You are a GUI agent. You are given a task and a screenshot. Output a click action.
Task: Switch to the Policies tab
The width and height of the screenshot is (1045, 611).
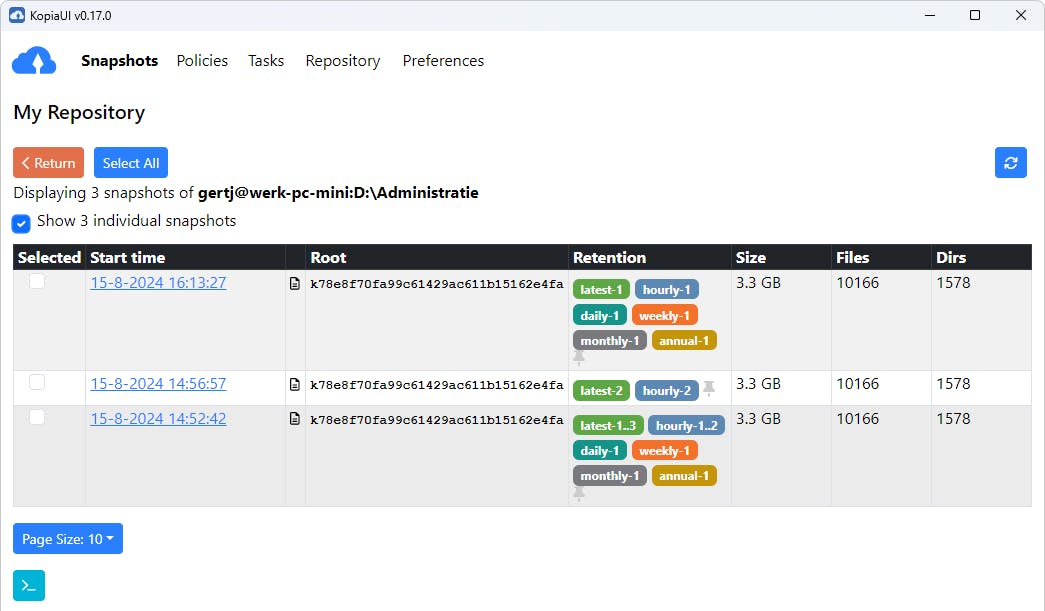tap(202, 61)
